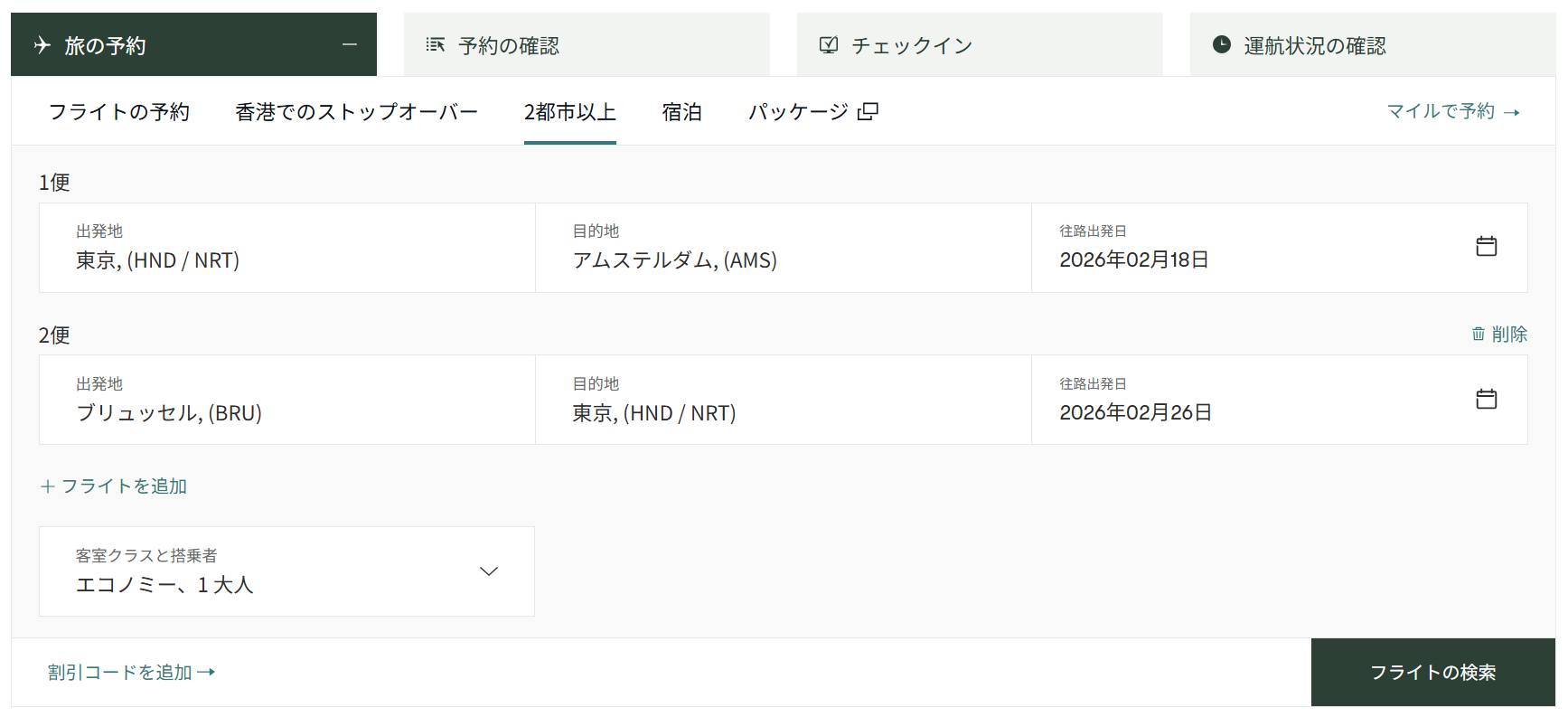This screenshot has width=1568, height=717.
Task: Click the plus icon to add a flight
Action: (48, 486)
